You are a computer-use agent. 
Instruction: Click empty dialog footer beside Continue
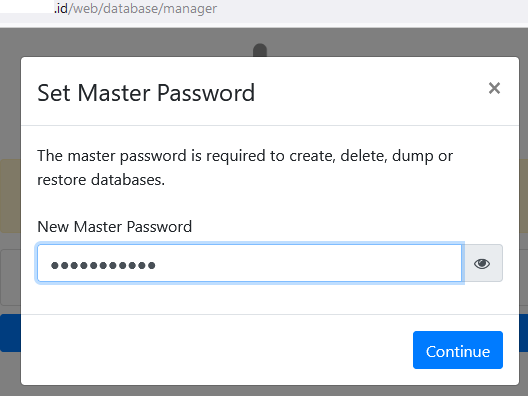217,350
